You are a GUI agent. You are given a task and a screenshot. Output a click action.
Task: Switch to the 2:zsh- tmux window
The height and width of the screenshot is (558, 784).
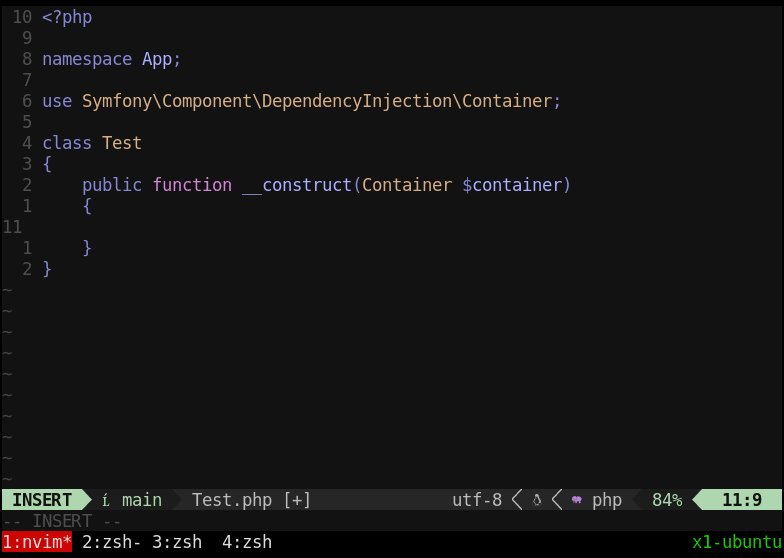tap(112, 542)
